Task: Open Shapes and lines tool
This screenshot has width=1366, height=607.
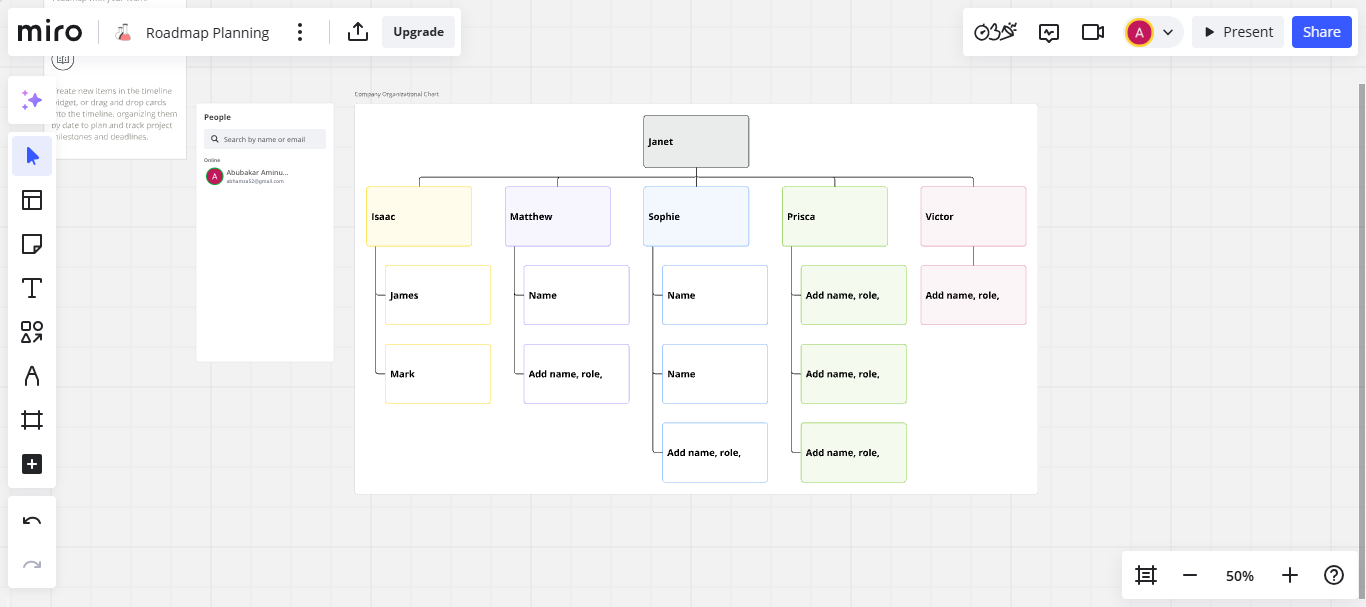Action: pos(32,332)
